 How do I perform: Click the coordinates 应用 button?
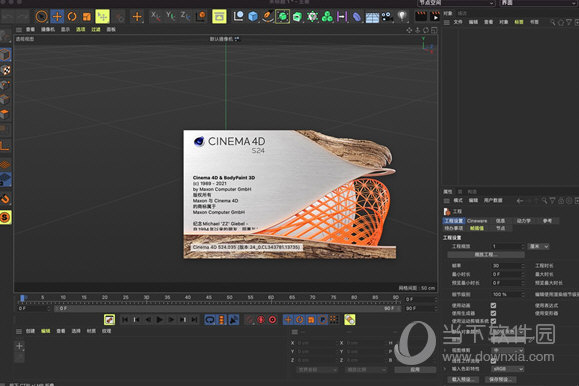pos(415,370)
